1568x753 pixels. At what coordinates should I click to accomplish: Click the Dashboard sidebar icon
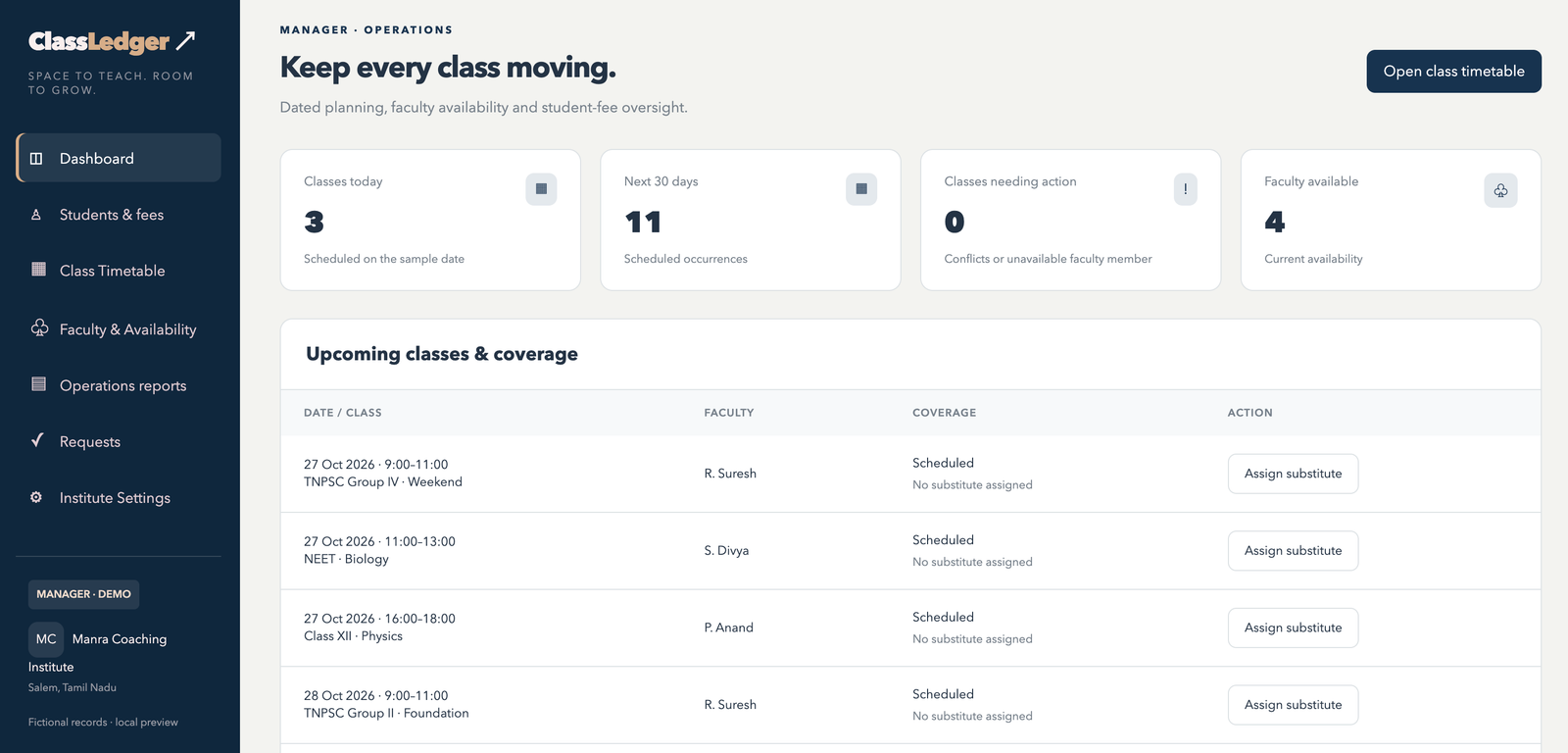point(36,159)
